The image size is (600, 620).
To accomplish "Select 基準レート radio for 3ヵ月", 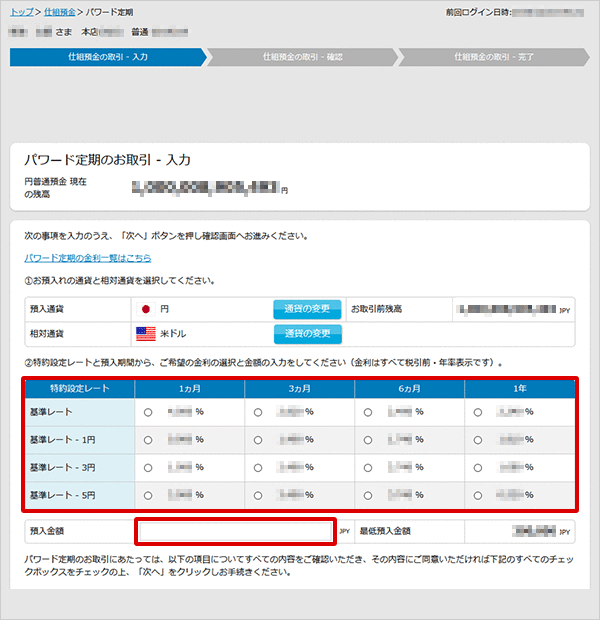I will click(258, 411).
